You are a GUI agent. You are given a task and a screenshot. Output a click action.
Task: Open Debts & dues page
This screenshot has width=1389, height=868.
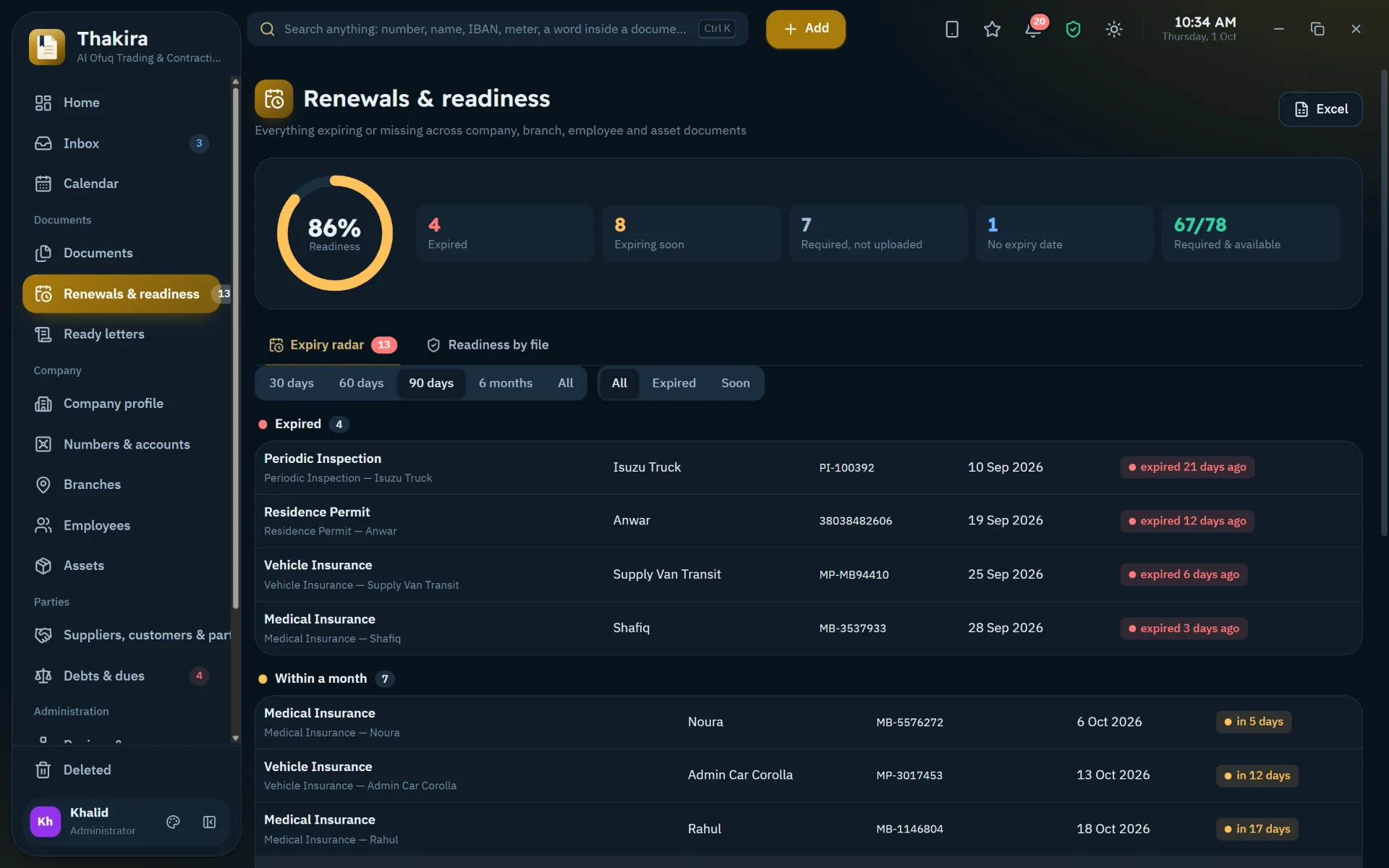[122, 676]
